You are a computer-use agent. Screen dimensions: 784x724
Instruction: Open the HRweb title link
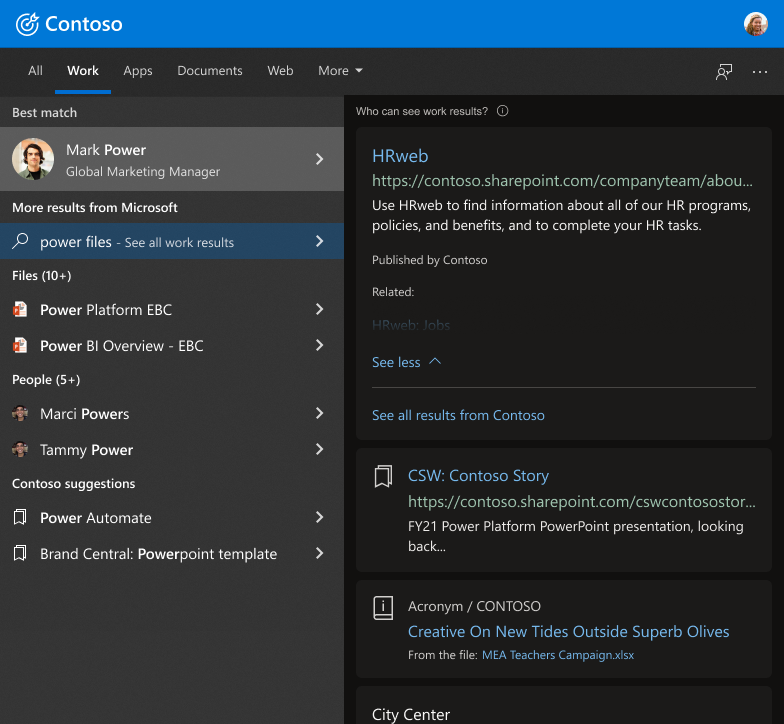tap(400, 156)
